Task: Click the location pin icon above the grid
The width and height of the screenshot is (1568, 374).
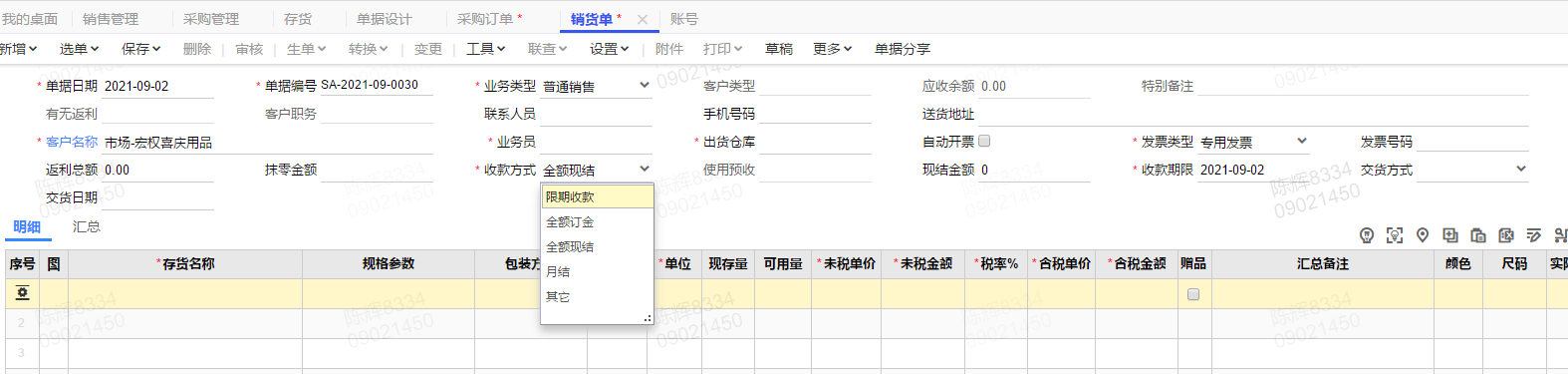Action: [x=1423, y=235]
